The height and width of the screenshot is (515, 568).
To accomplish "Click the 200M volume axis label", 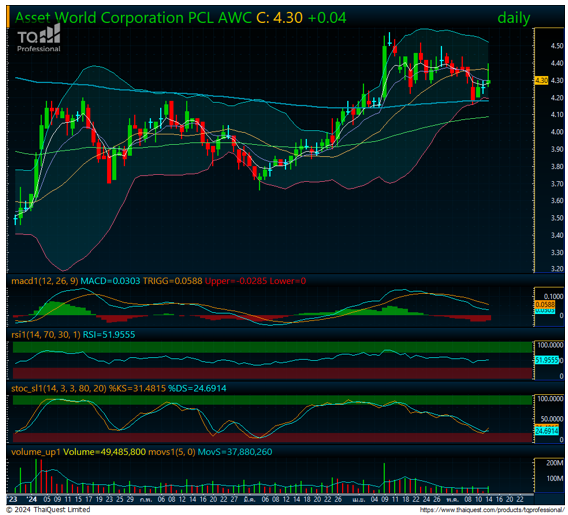I will click(x=555, y=463).
